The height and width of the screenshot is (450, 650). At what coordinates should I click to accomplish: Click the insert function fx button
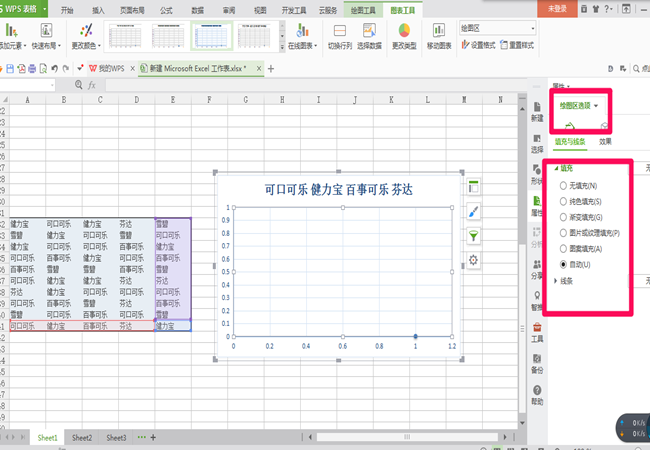tap(92, 85)
